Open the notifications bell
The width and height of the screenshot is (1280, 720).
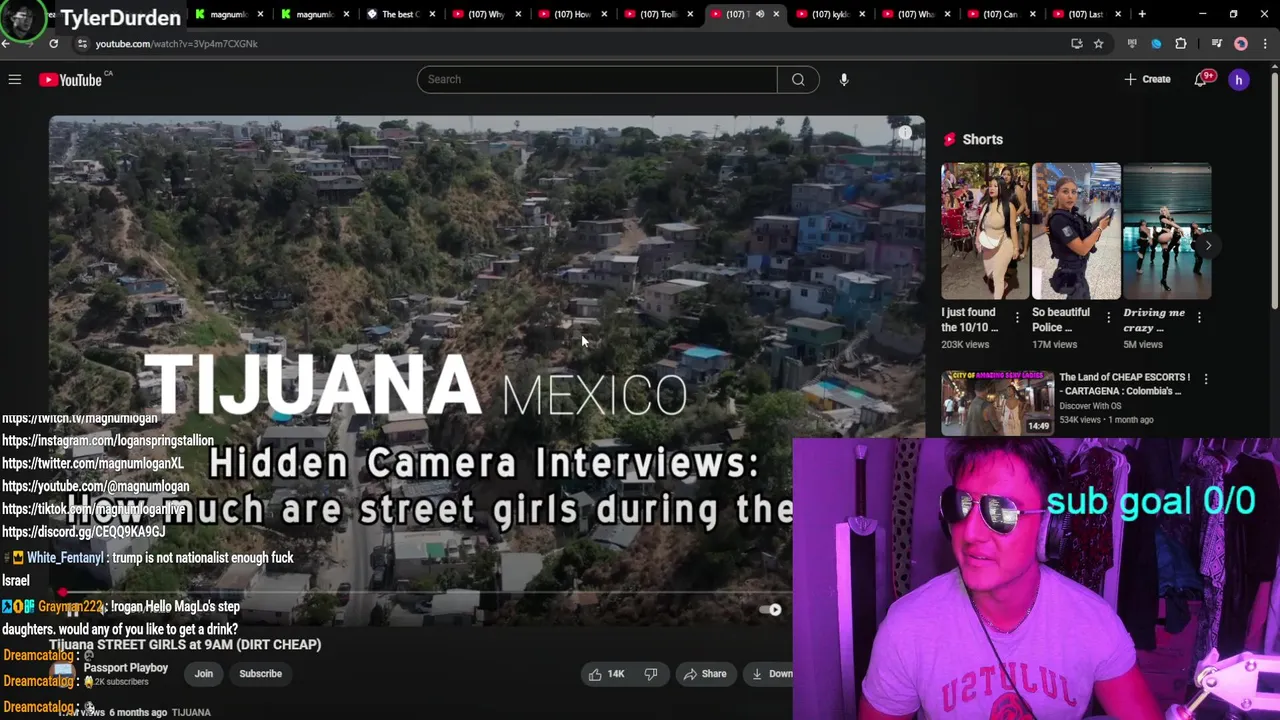point(1201,79)
